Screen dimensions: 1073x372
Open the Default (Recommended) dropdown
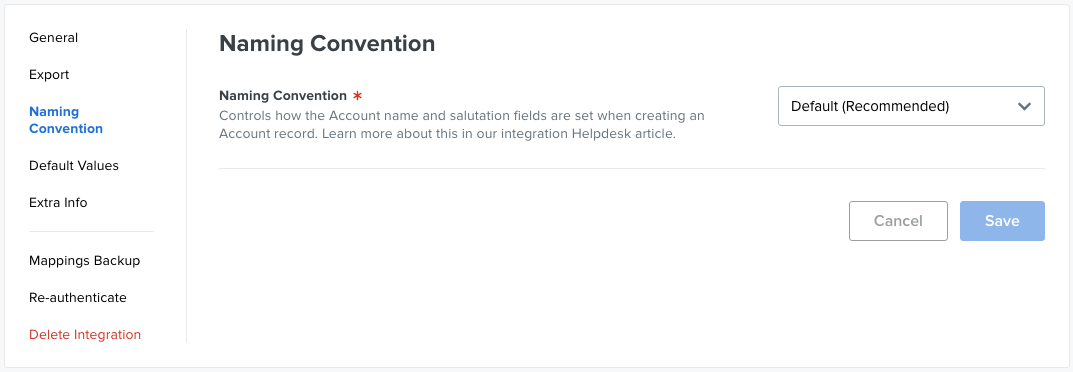click(911, 106)
